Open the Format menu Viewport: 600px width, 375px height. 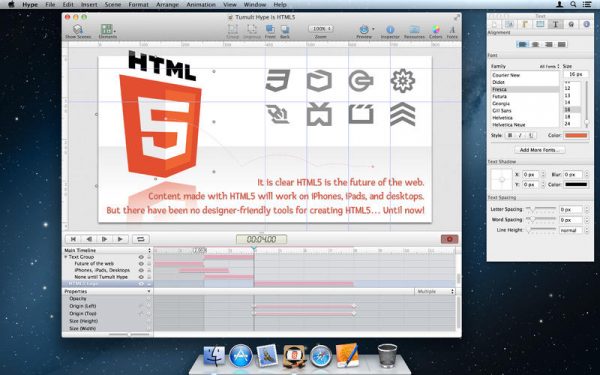coord(139,5)
